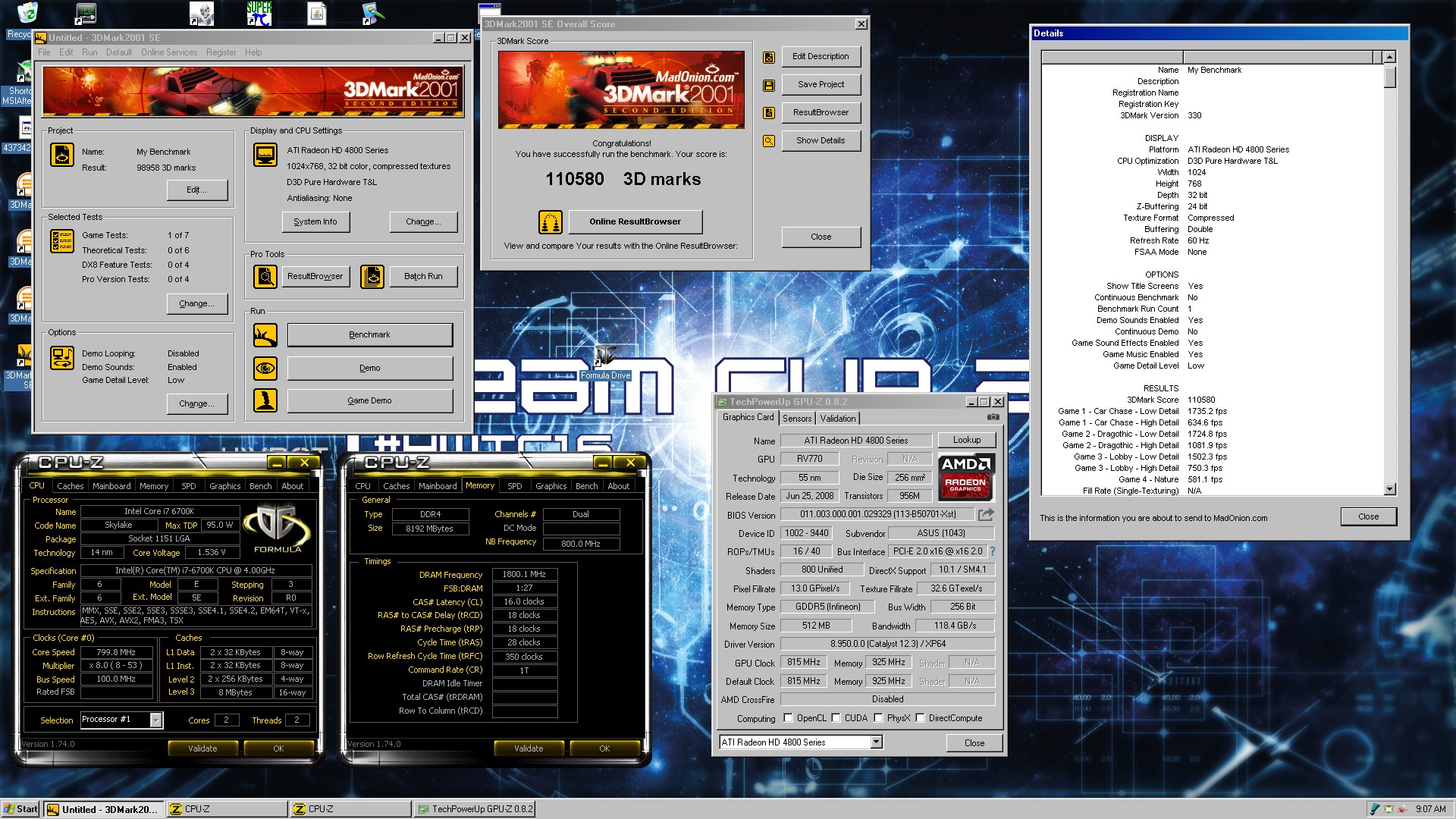Screen dimensions: 1456x819
Task: Click the Details window scroll down arrow
Action: point(1390,490)
